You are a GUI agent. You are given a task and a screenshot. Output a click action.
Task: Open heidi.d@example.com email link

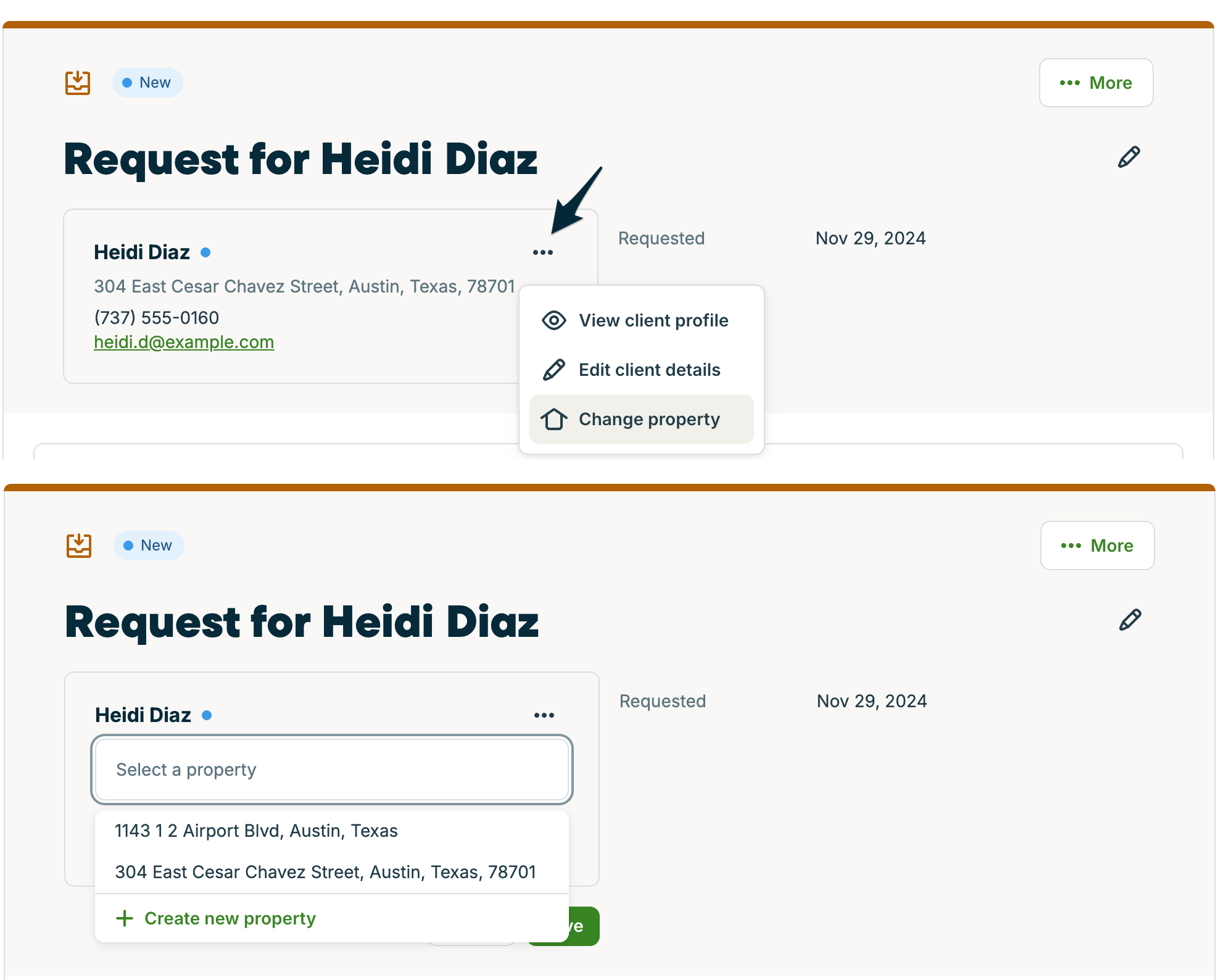(184, 342)
